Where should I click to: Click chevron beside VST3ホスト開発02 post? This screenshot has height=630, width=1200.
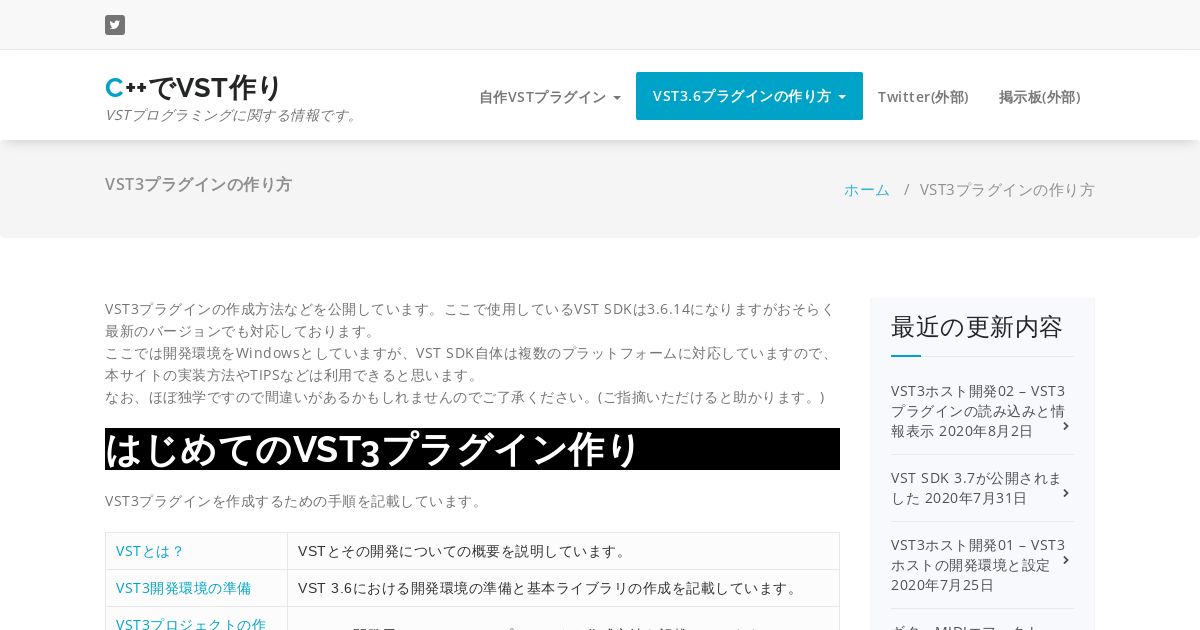1066,426
